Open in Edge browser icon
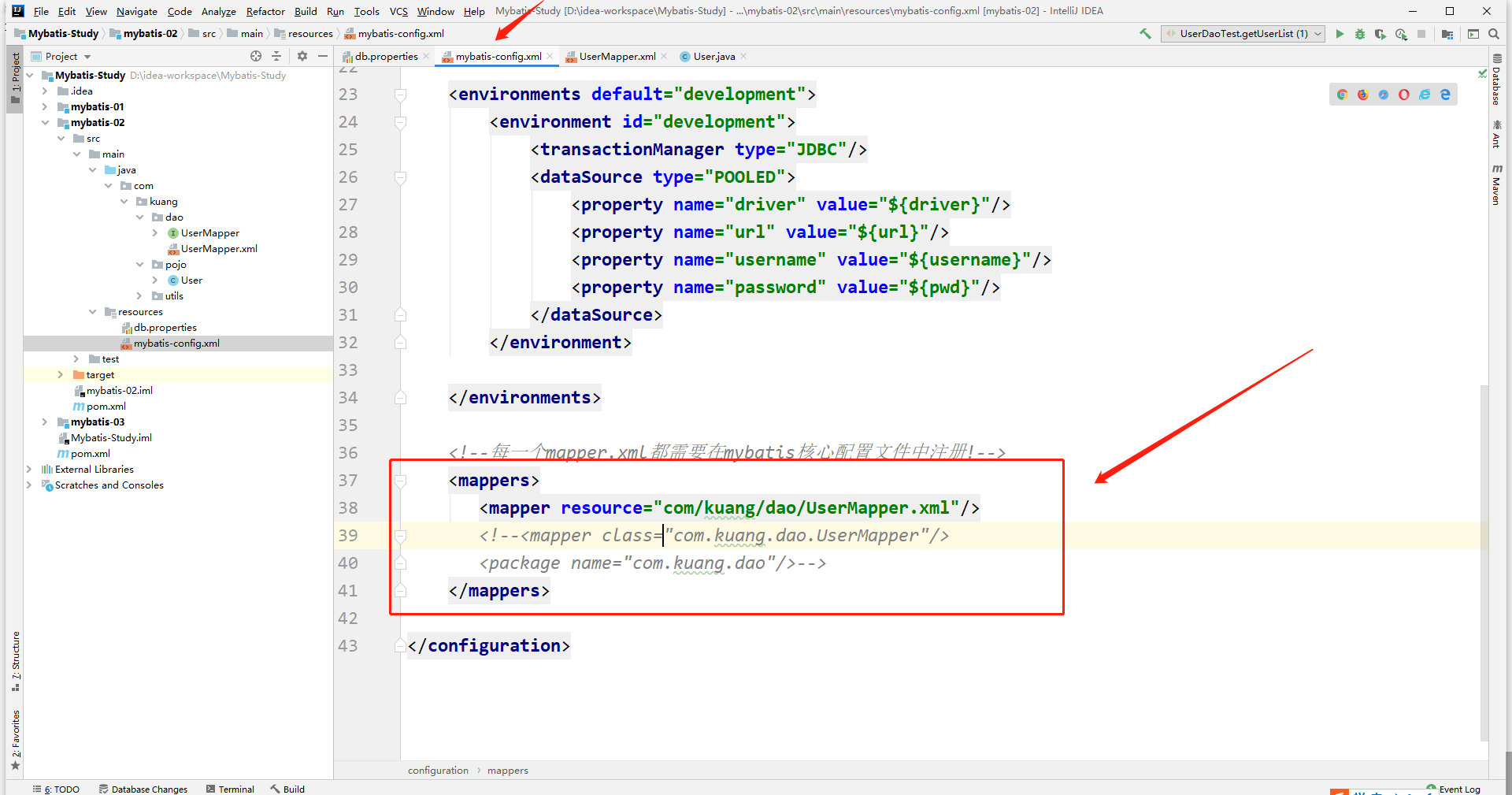Screen dimensions: 1512x795 pyautogui.click(x=1445, y=95)
